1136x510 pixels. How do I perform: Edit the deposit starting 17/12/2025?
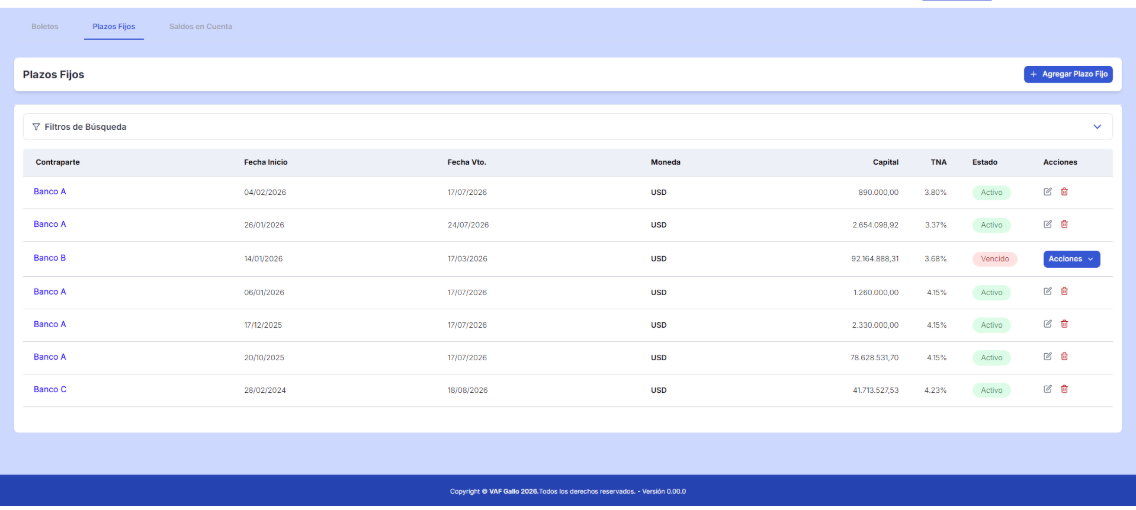click(1047, 324)
